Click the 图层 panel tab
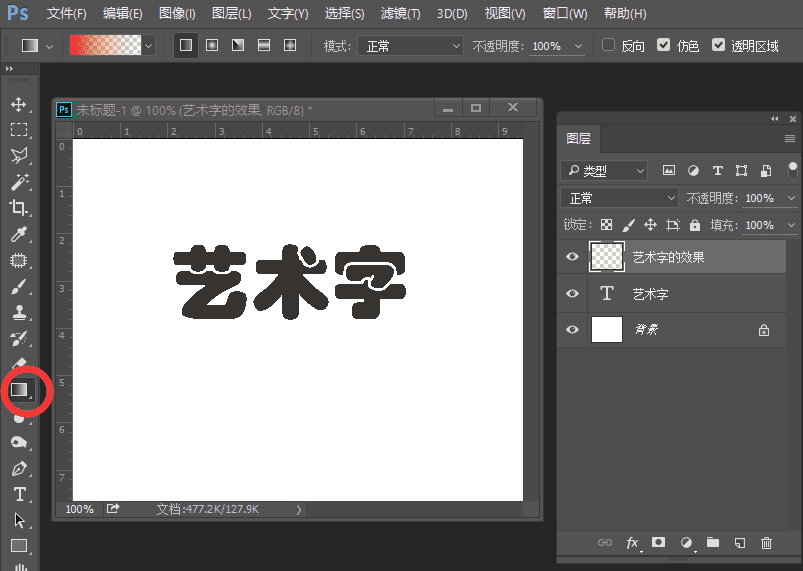This screenshot has height=571, width=803. [579, 139]
